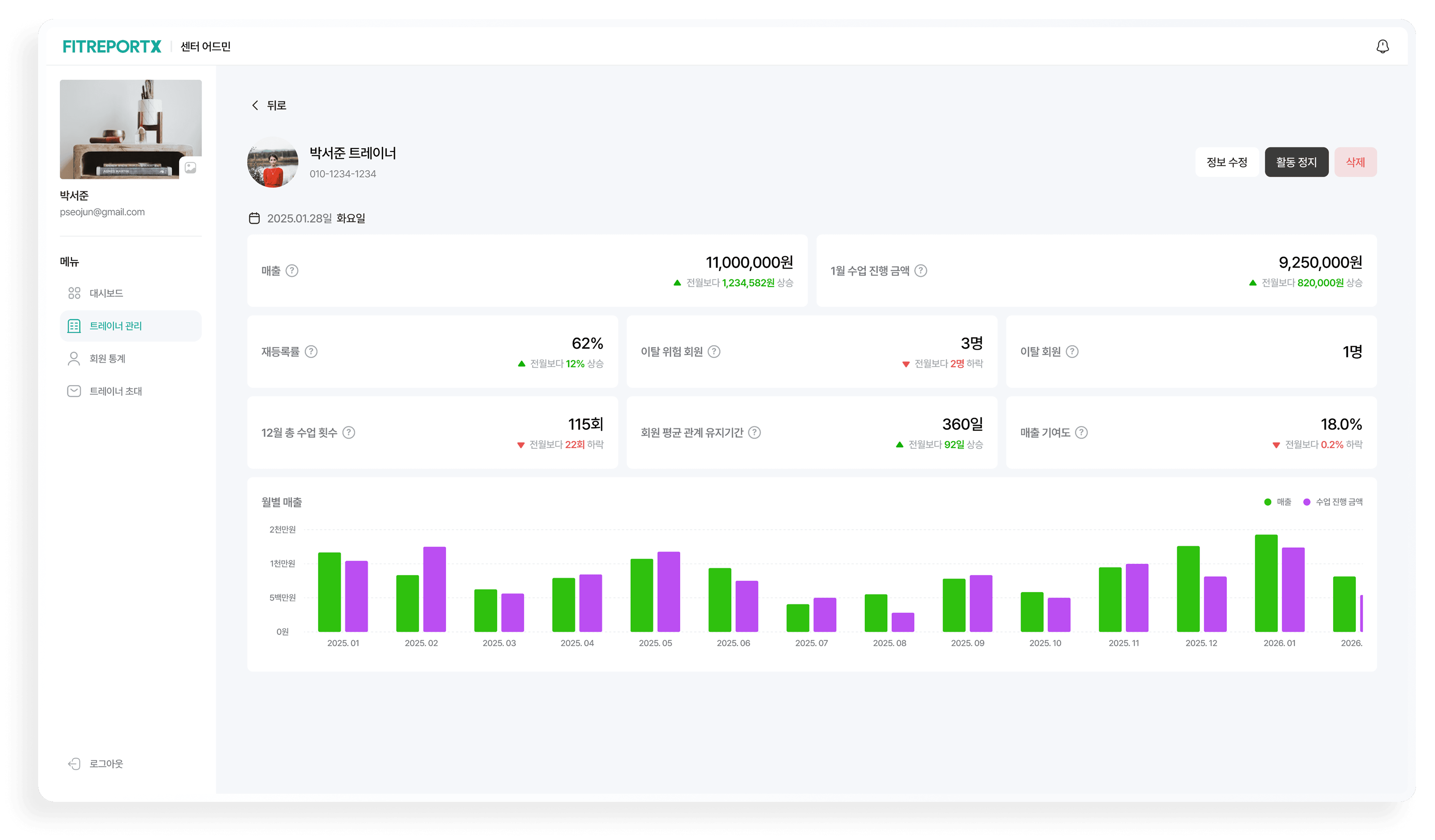Click help icon beside 1월 수업 진행 금액
The width and height of the screenshot is (1435, 840).
coord(920,271)
